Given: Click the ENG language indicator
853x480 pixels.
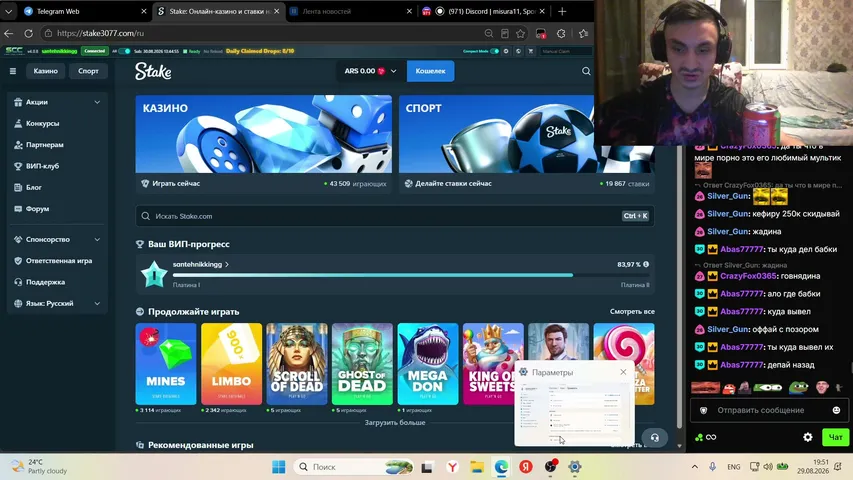Looking at the screenshot, I should click(733, 467).
